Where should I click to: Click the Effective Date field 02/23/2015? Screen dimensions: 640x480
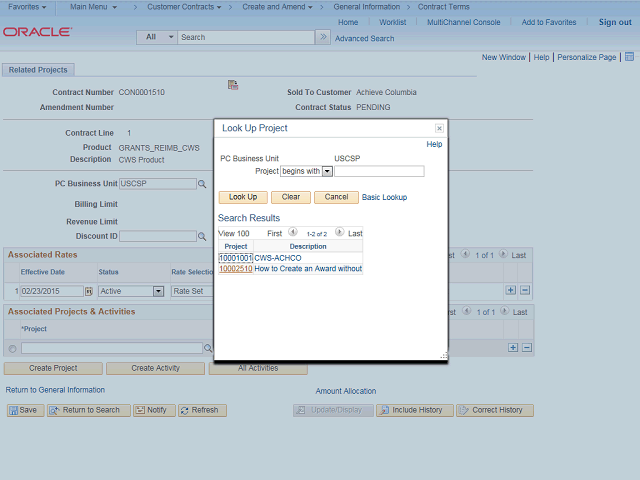pyautogui.click(x=52, y=291)
